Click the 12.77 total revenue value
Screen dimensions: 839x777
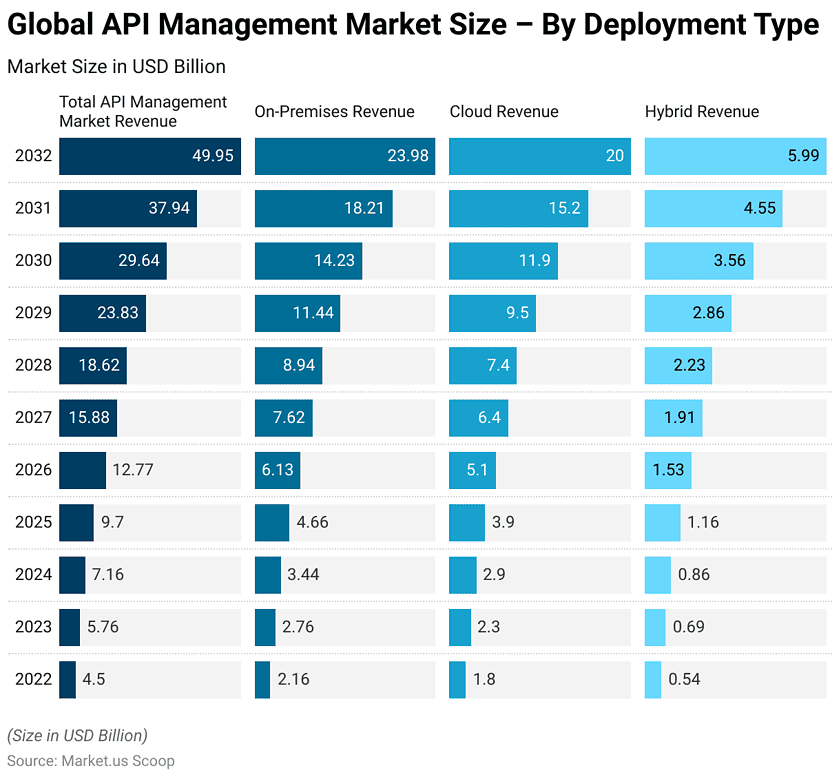point(133,470)
